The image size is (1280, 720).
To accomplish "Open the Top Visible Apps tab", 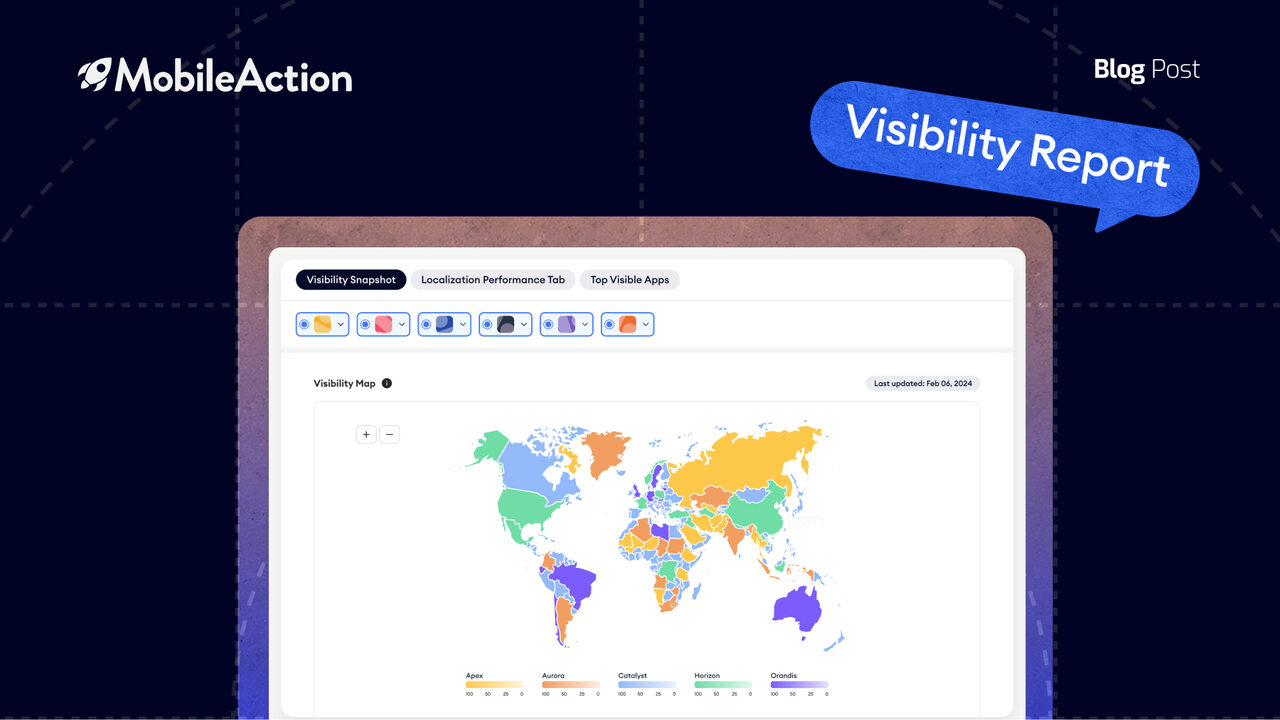I will click(630, 280).
